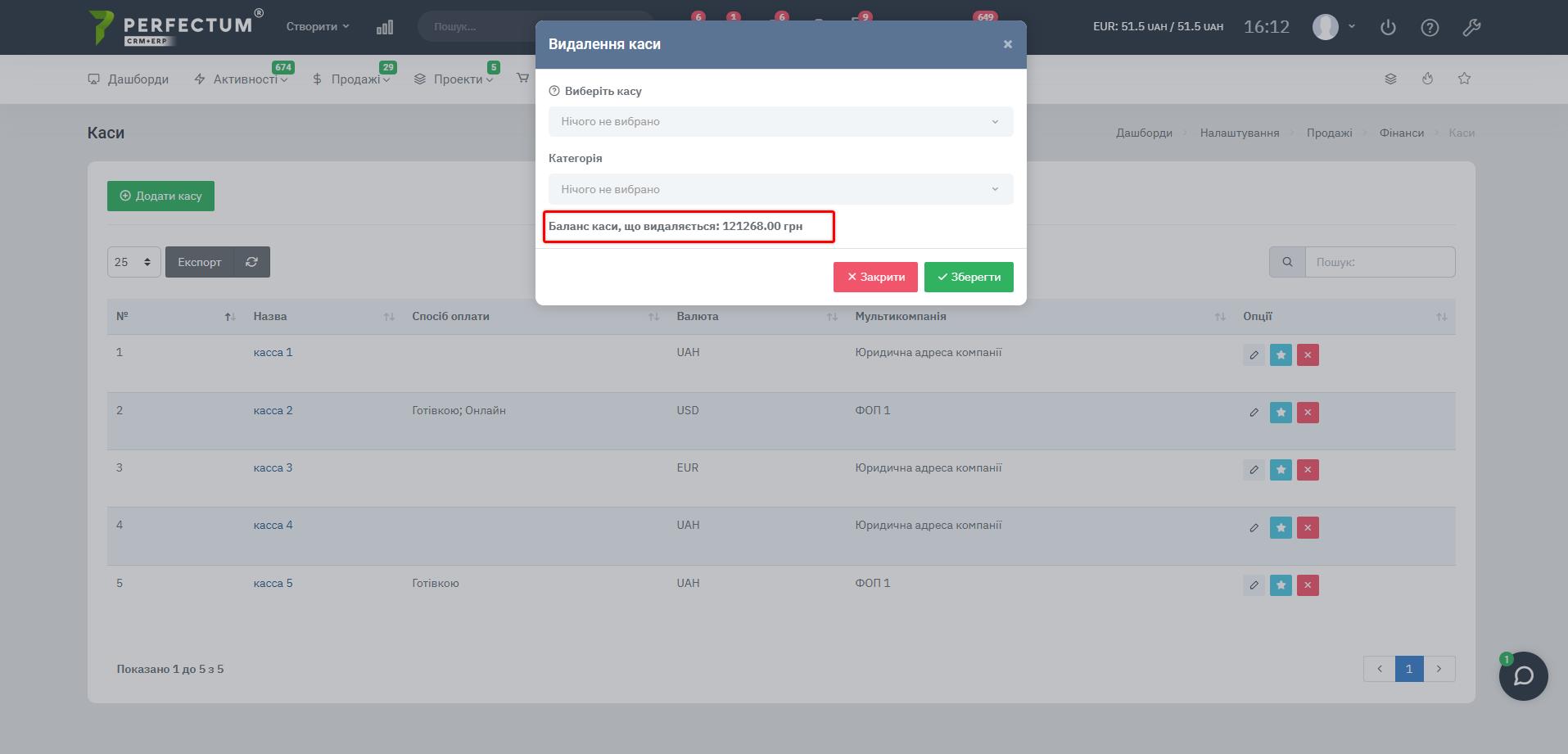Open the Дашборди menu item
Viewport: 1568px width, 754px height.
point(129,79)
